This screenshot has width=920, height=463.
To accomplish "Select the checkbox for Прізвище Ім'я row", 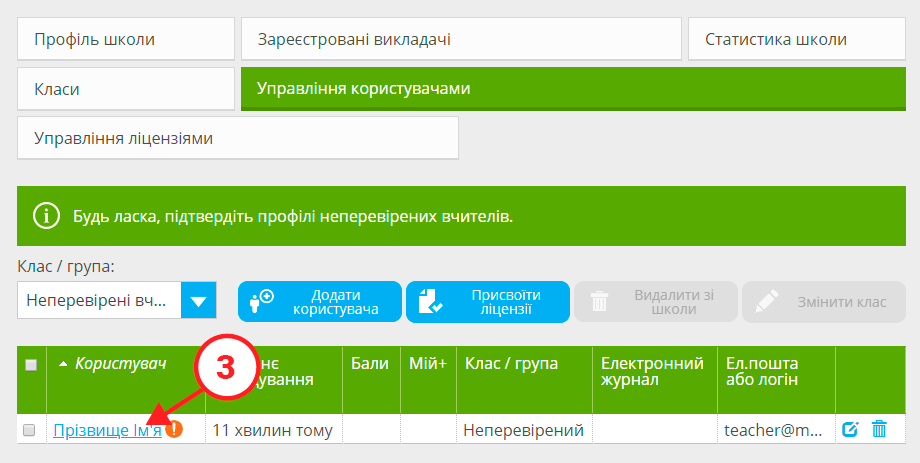I will coord(29,430).
